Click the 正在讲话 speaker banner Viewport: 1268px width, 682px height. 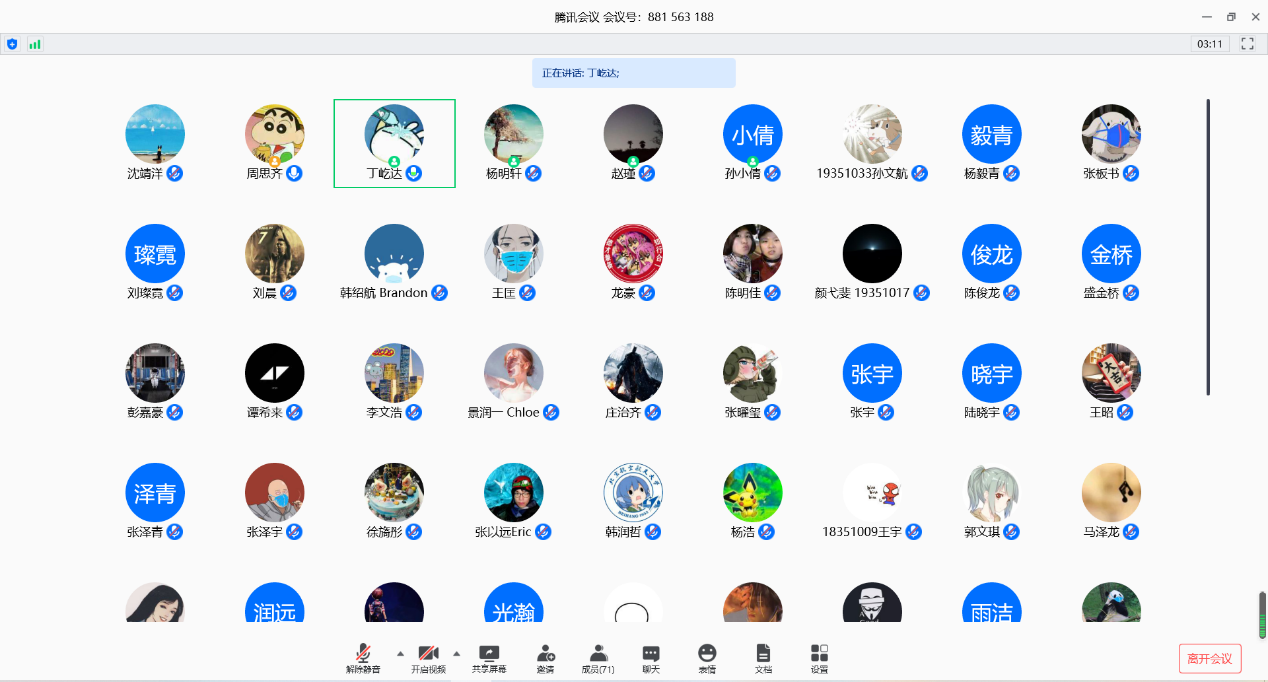click(633, 73)
